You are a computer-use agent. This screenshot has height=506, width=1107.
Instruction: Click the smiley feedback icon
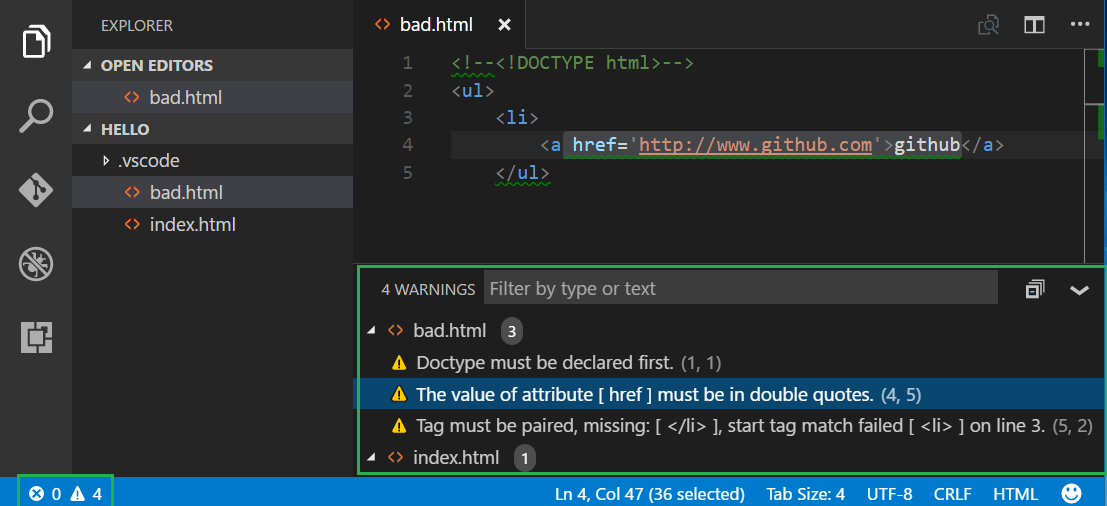point(1071,493)
